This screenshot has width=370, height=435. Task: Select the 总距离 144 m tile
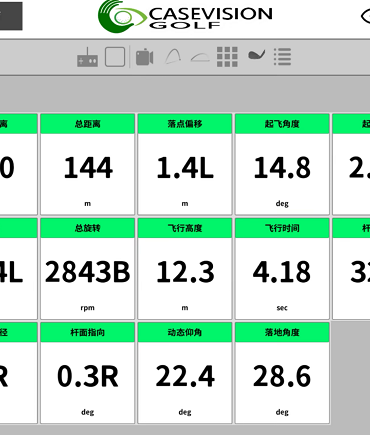(88, 164)
